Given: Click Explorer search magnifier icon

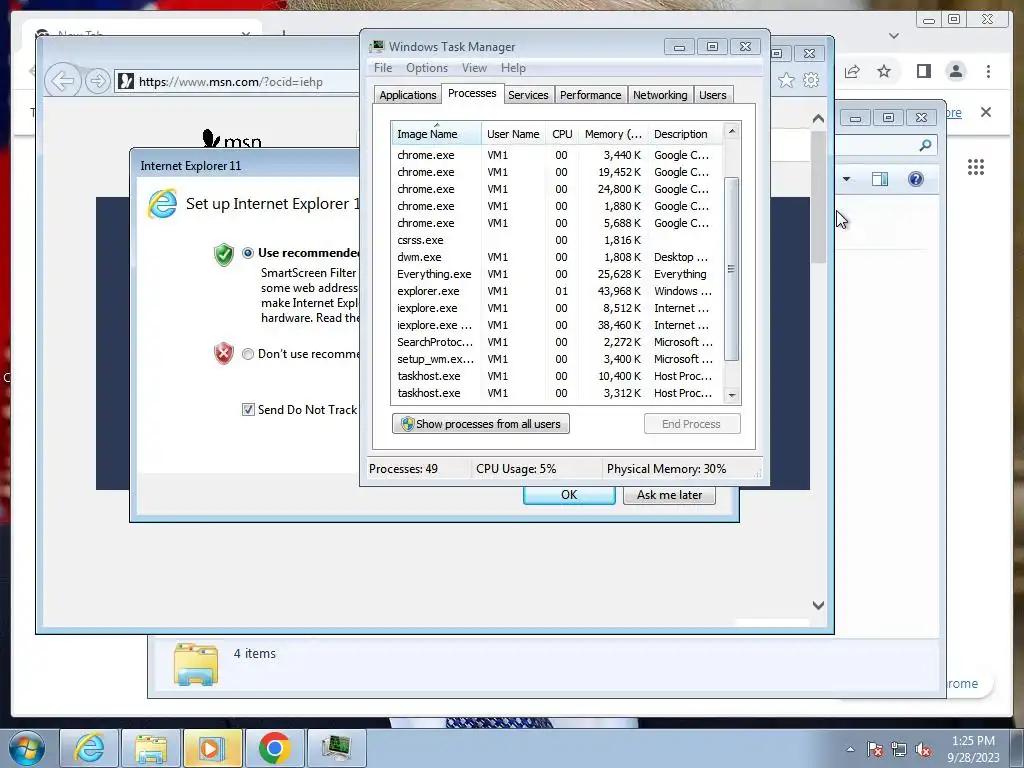Looking at the screenshot, I should pyautogui.click(x=925, y=145).
